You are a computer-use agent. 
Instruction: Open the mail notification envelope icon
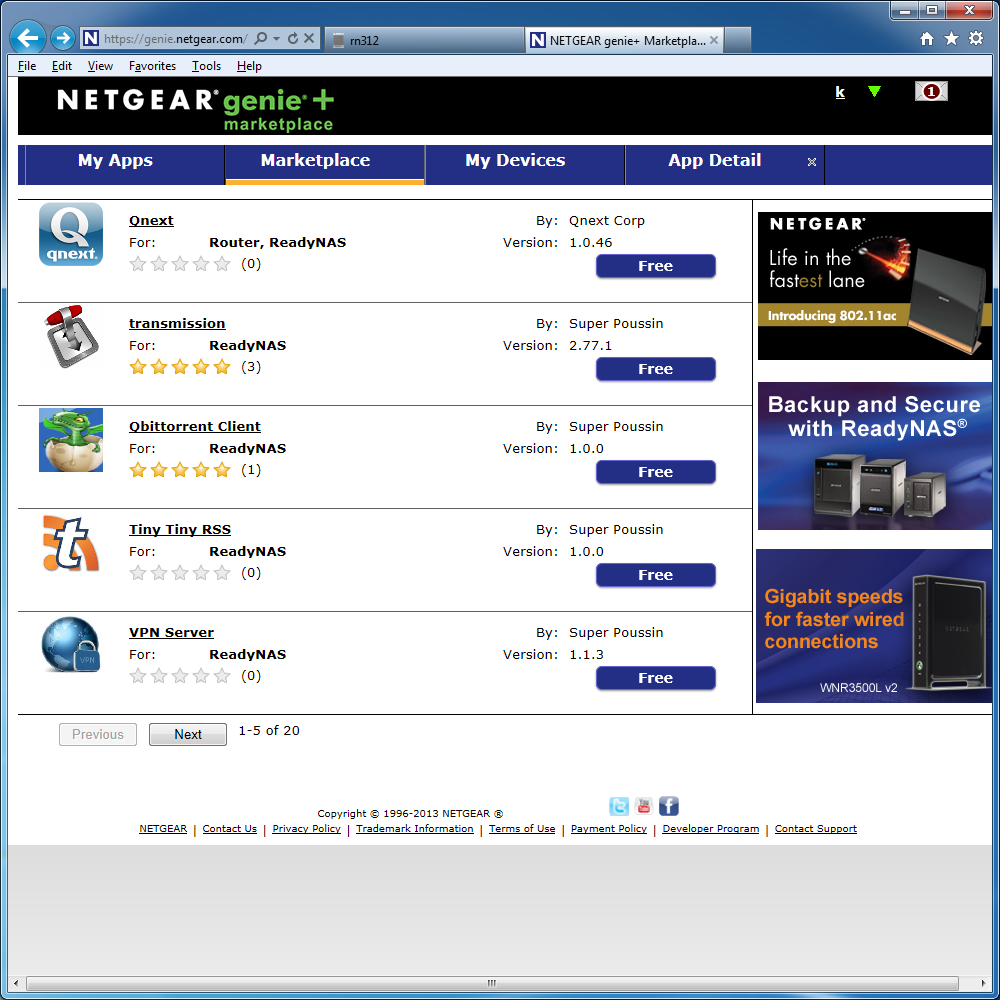[930, 92]
